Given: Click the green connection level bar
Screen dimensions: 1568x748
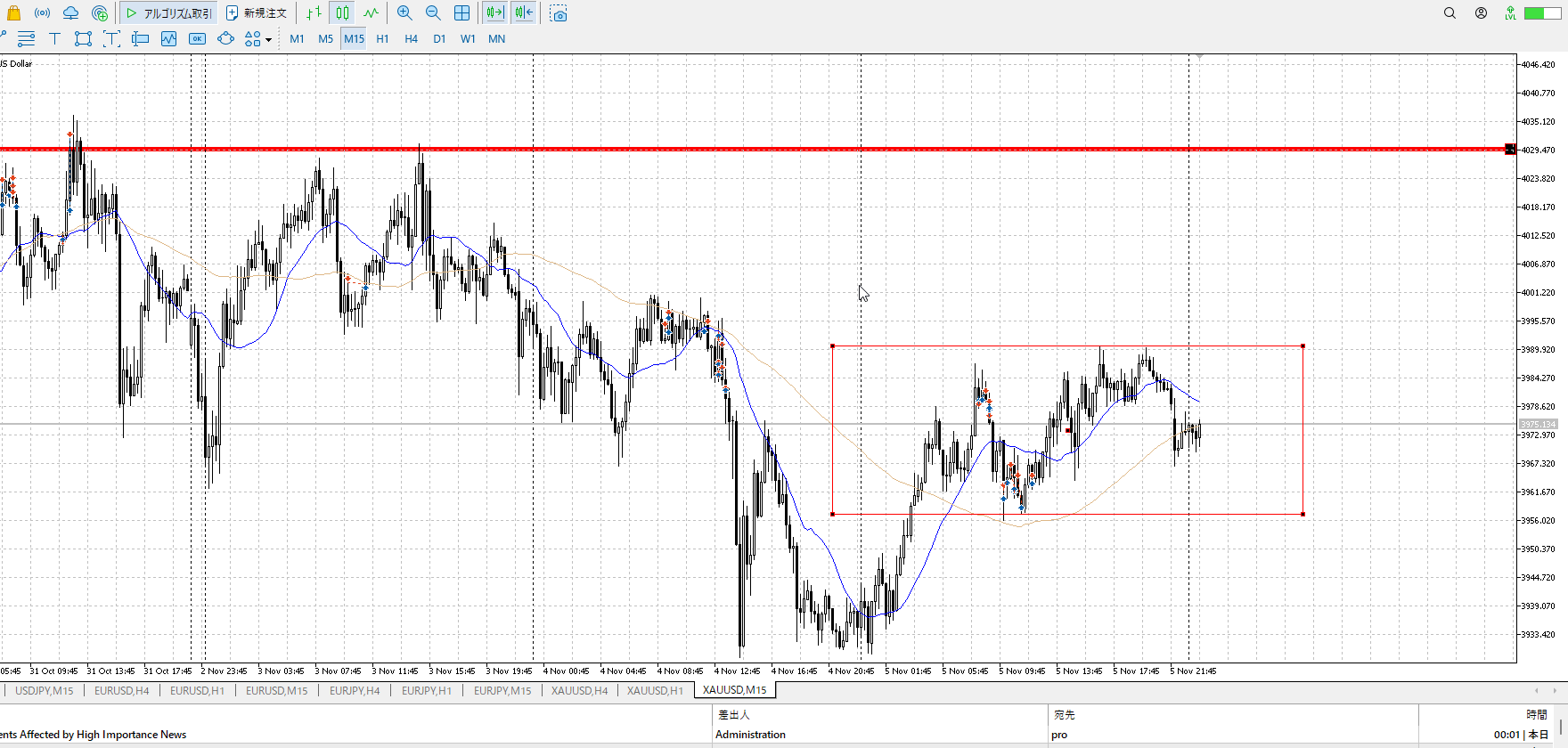Looking at the screenshot, I should (1540, 13).
